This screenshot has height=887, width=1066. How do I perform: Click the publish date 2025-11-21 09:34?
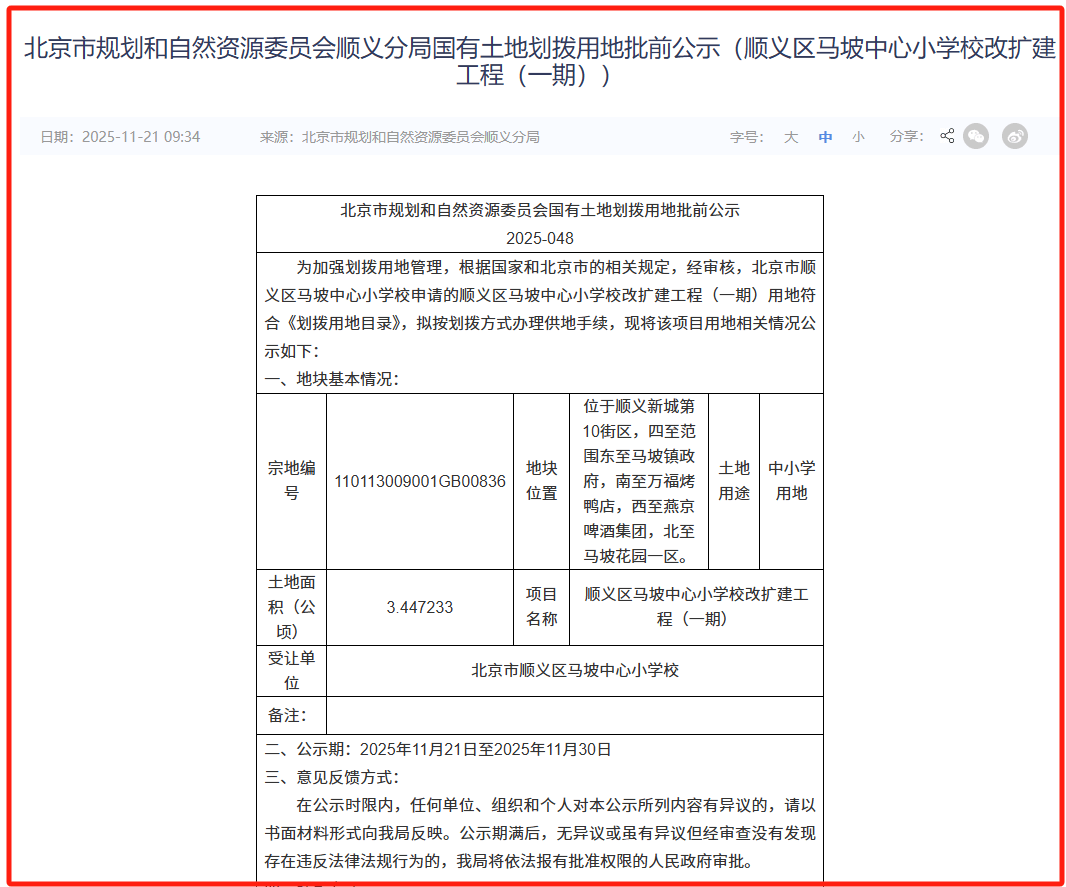[x=140, y=137]
